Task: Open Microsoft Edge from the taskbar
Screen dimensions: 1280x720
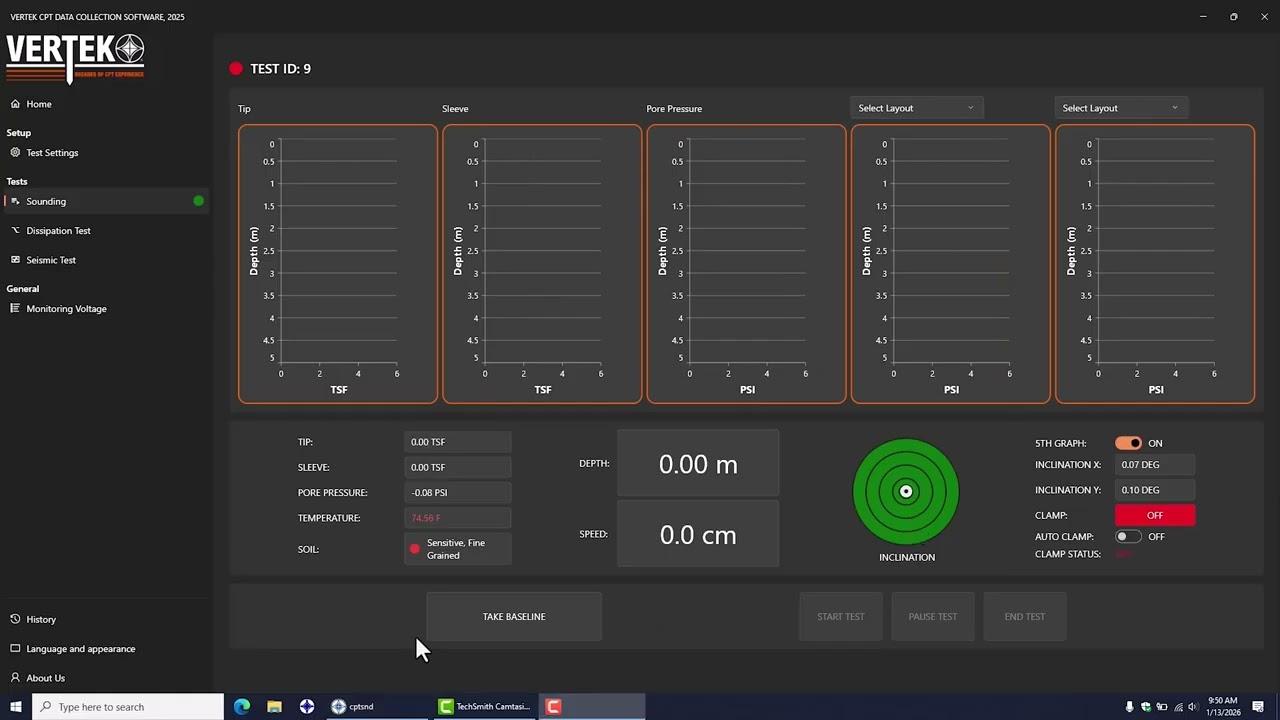Action: point(242,707)
